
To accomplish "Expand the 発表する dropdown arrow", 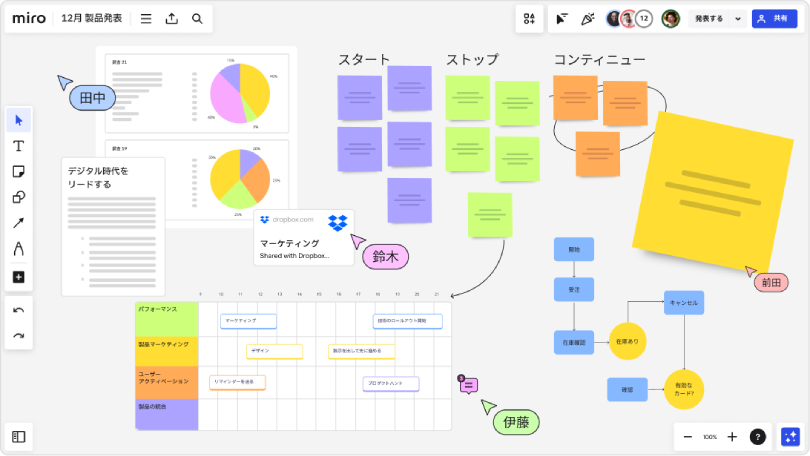I will click(738, 19).
